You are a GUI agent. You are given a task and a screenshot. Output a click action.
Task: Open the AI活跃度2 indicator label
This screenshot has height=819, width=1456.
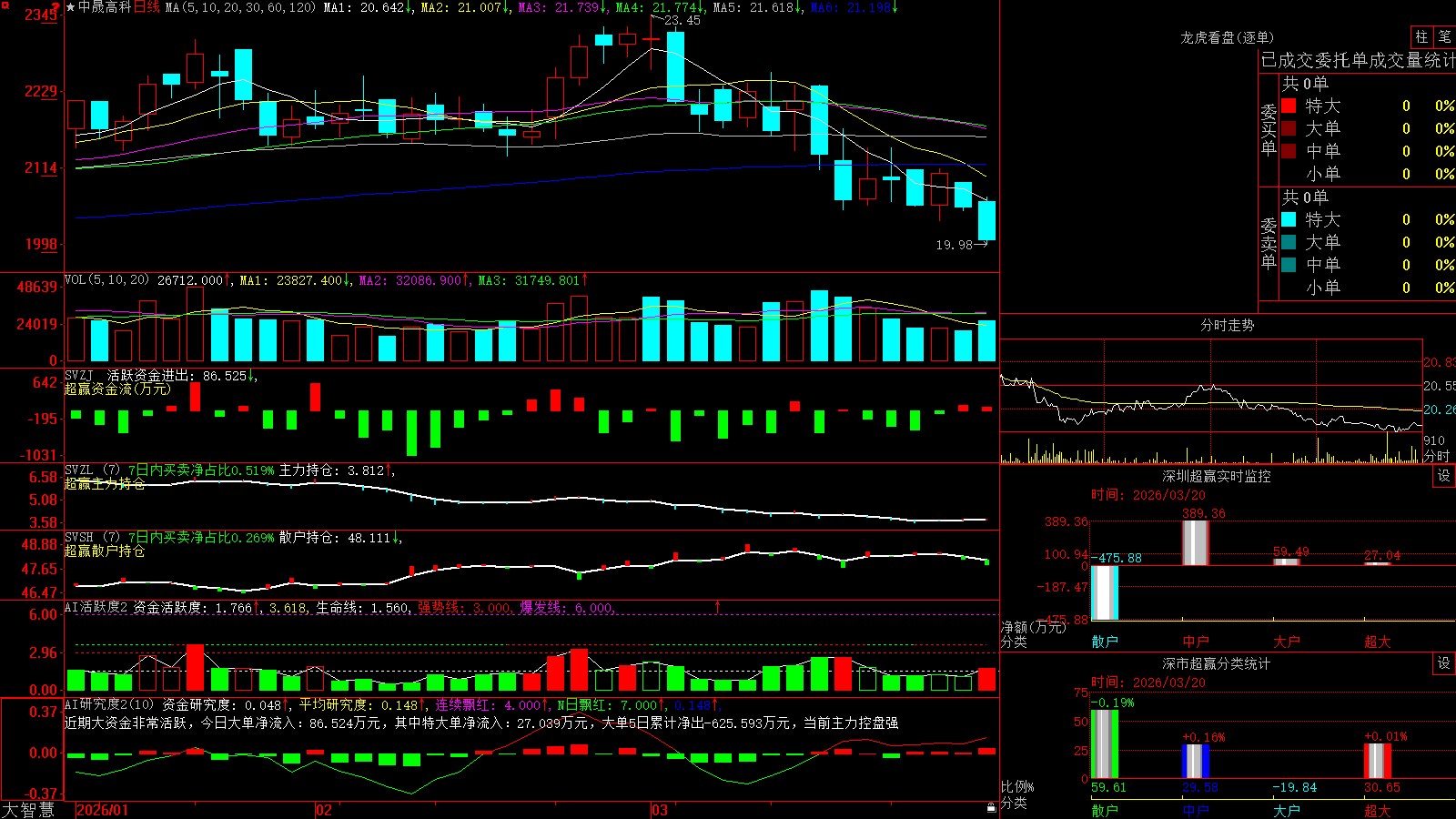coord(96,607)
